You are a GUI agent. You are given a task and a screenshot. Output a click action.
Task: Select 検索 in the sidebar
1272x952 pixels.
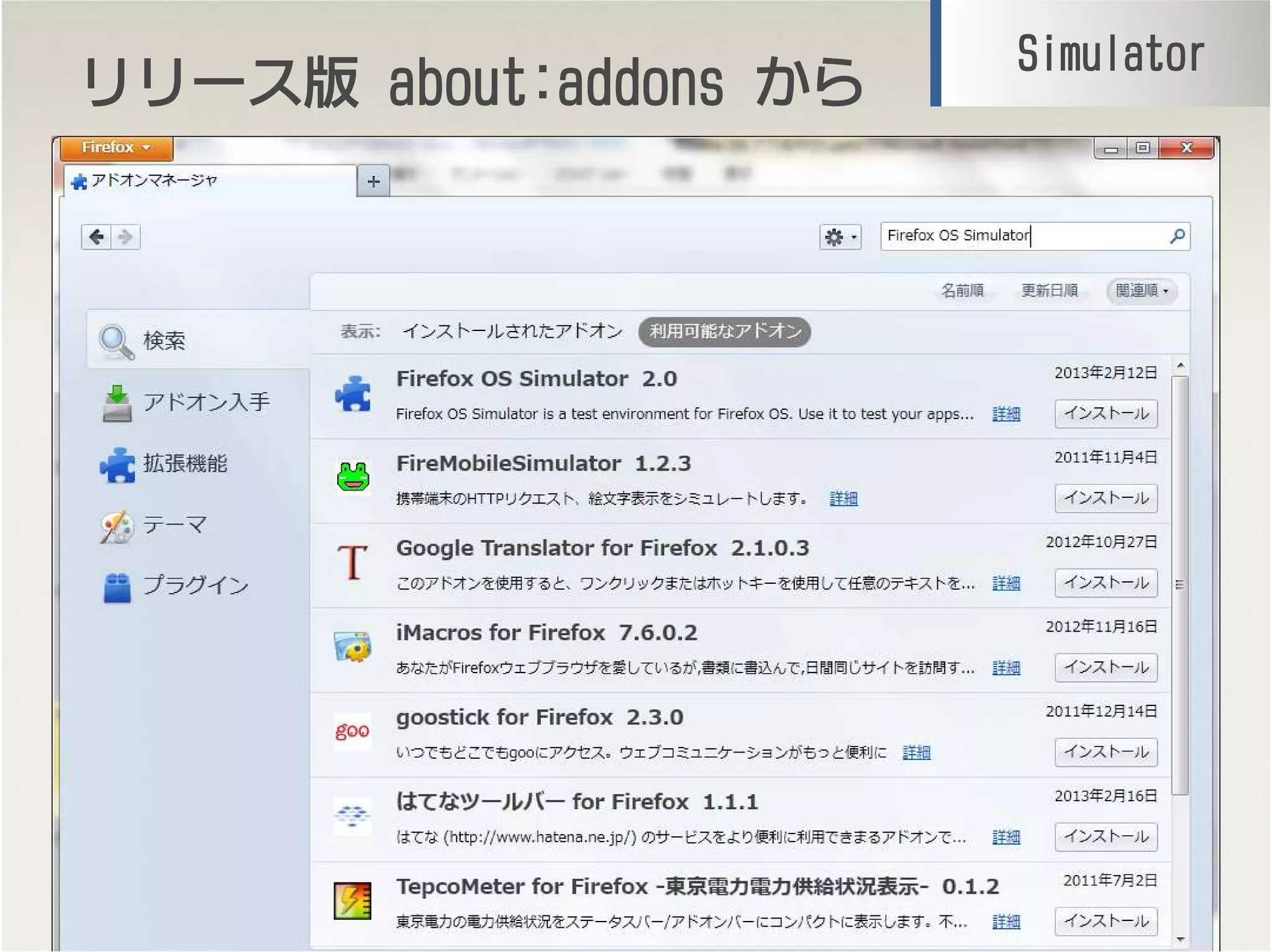tap(198, 340)
